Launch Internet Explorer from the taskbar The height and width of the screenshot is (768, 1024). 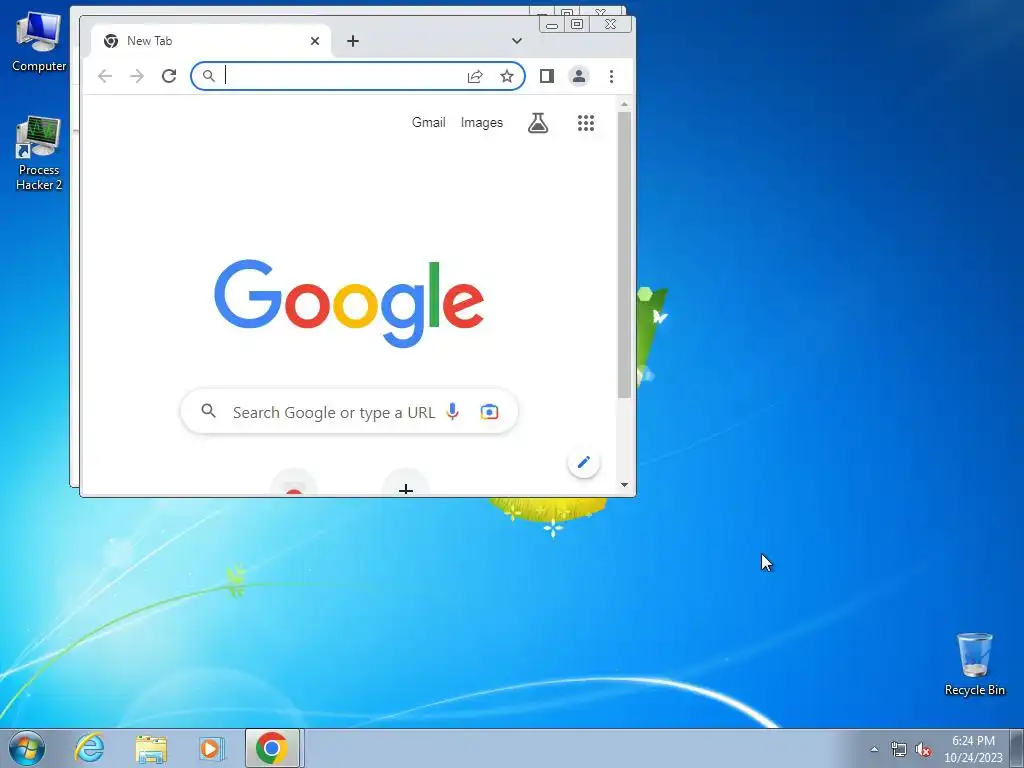pyautogui.click(x=89, y=748)
